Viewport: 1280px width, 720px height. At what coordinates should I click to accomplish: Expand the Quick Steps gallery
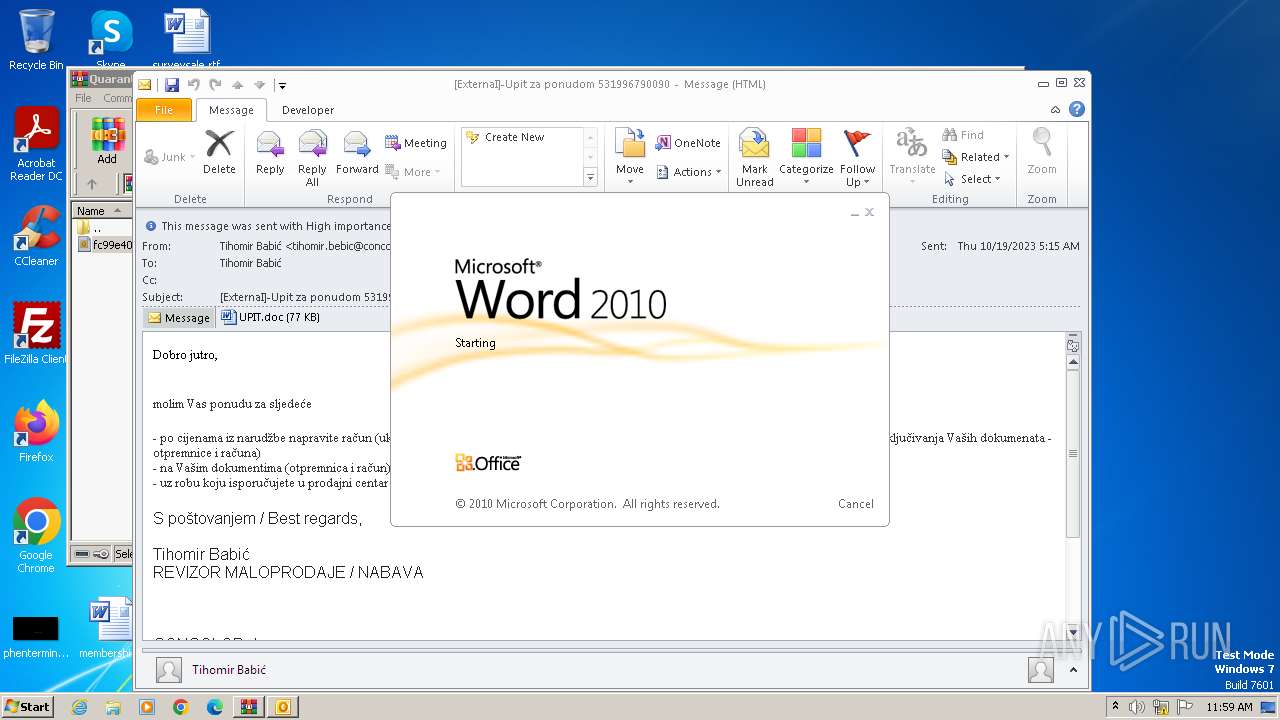point(590,177)
